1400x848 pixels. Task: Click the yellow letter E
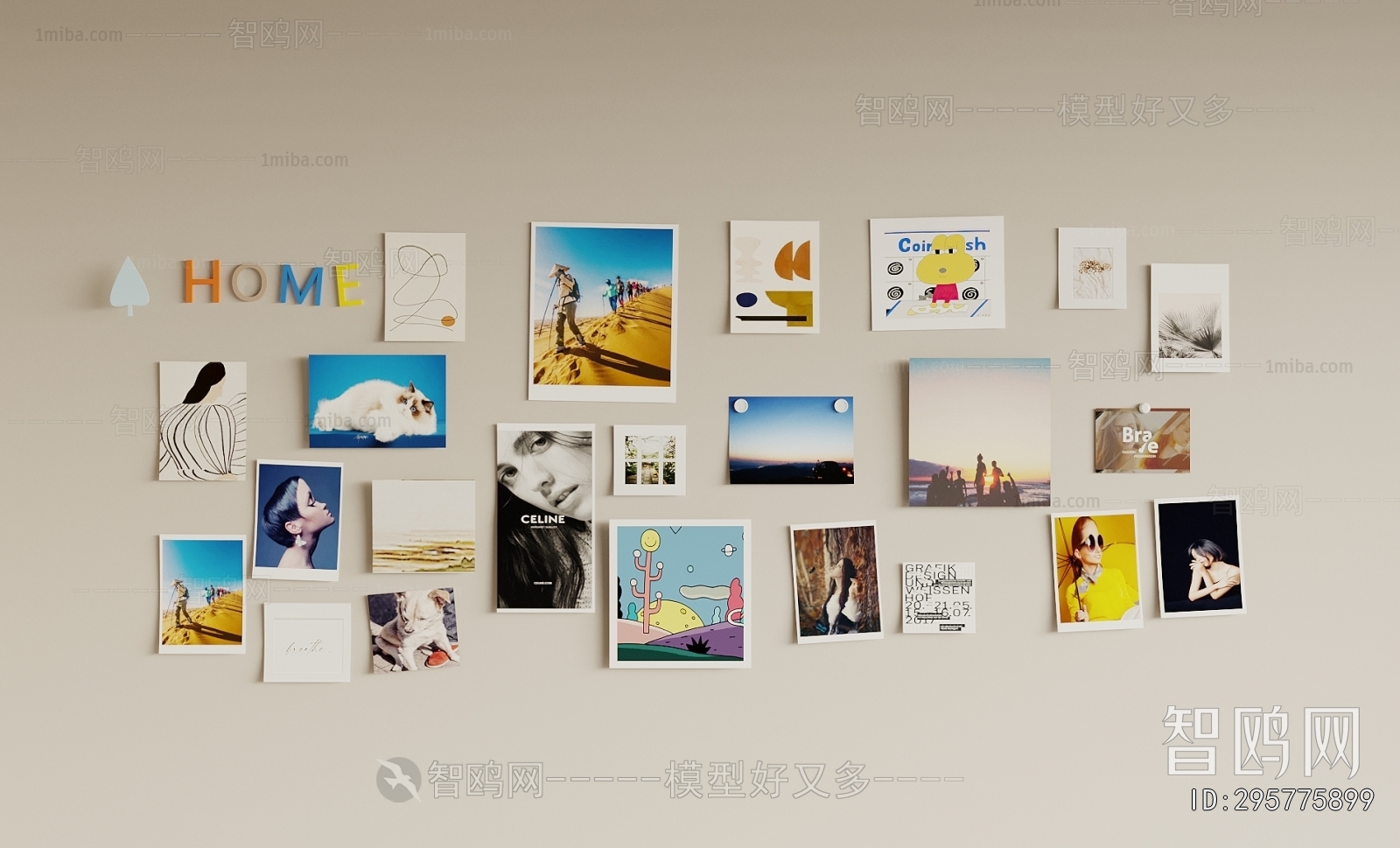[x=348, y=284]
